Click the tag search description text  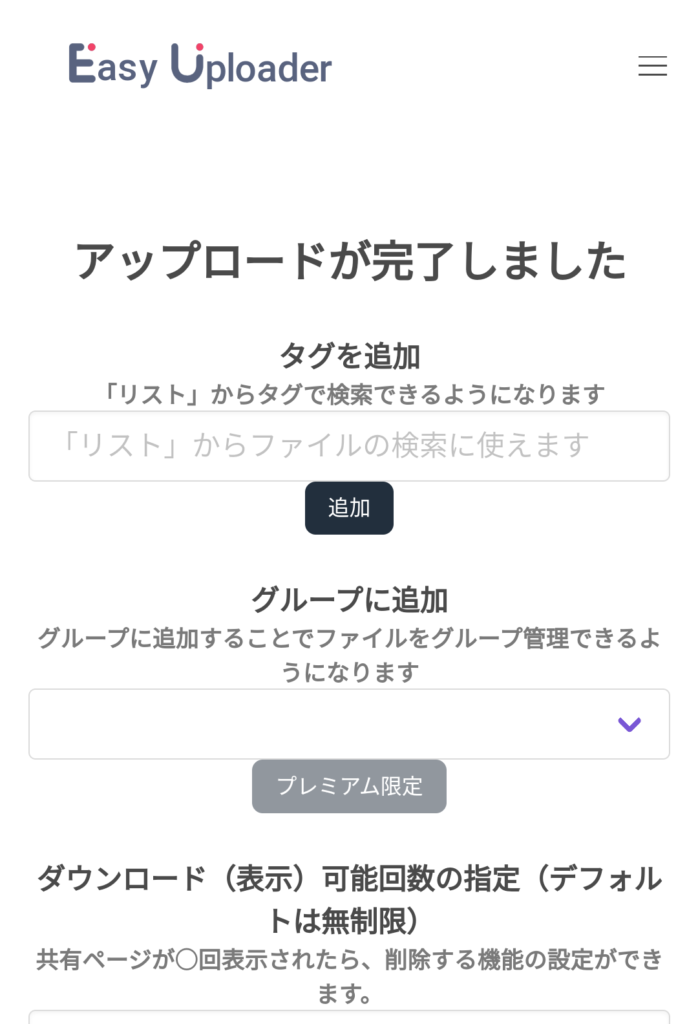coord(353,394)
